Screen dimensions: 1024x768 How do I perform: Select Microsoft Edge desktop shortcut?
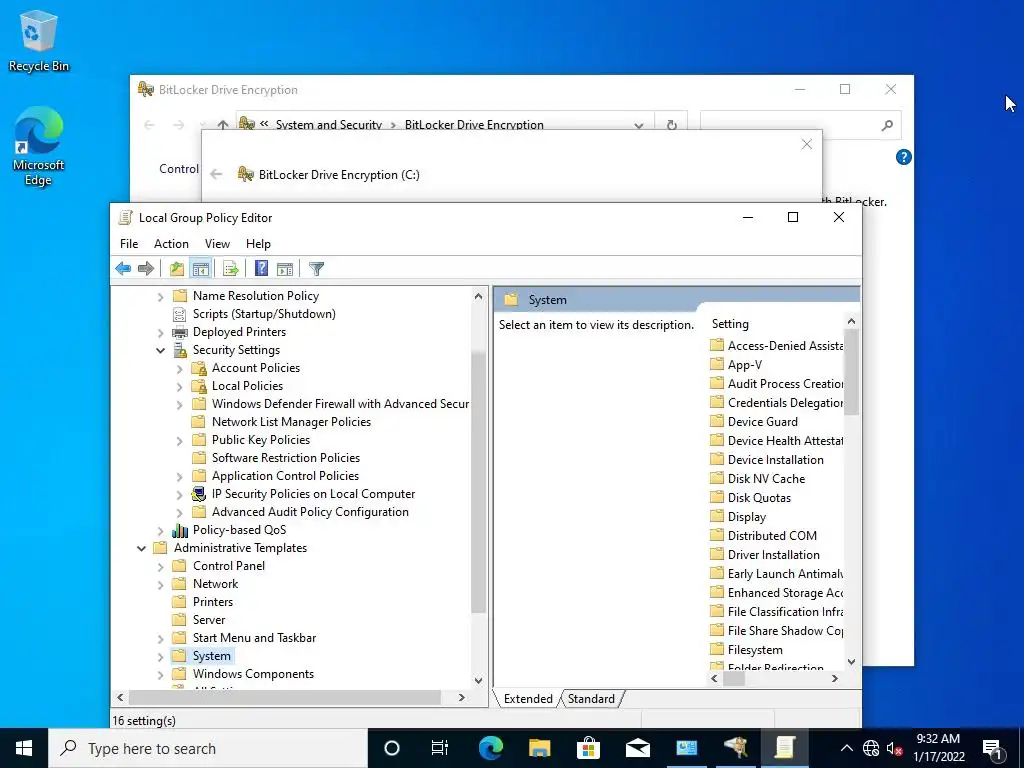[x=39, y=147]
